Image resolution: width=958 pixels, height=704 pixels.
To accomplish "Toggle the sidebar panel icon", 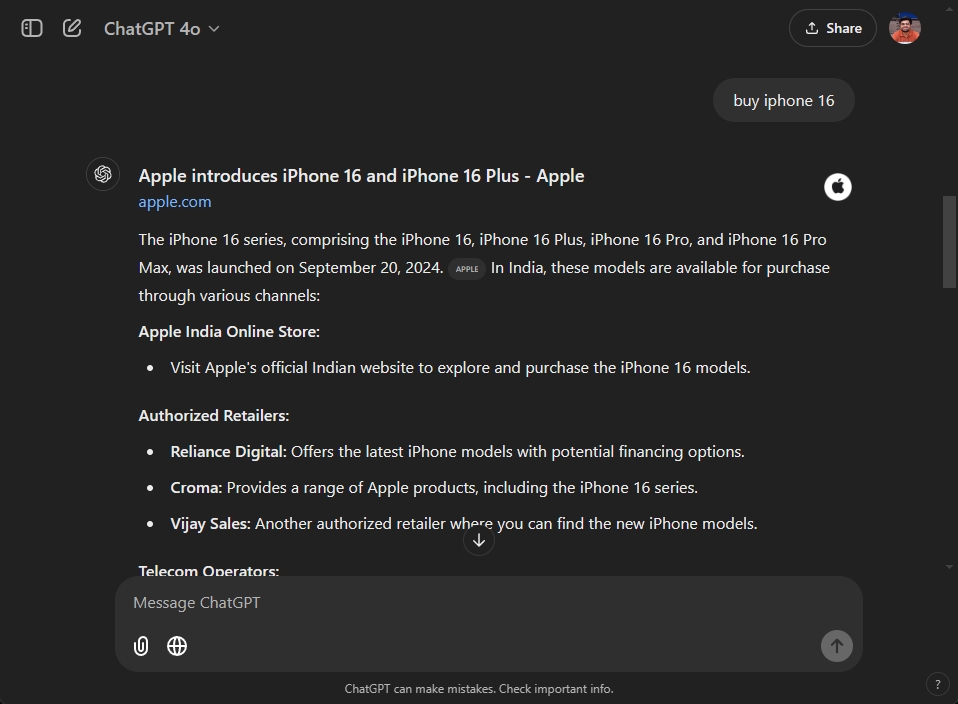I will click(x=32, y=28).
